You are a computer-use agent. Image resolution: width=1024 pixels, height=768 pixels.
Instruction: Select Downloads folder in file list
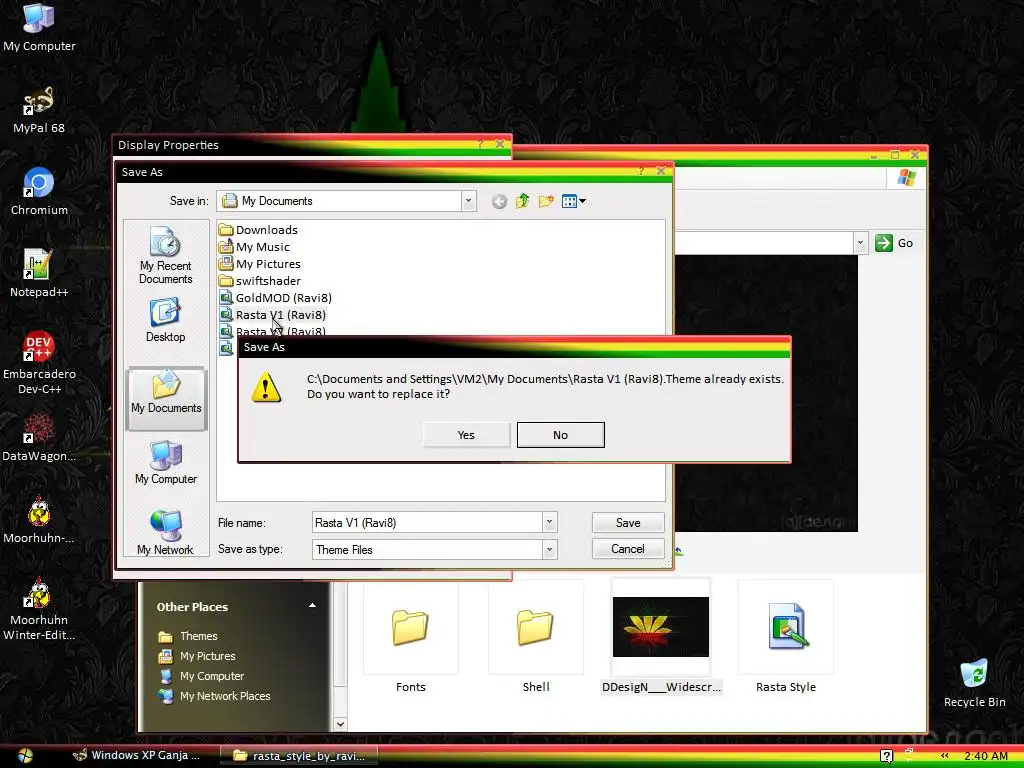(259, 230)
